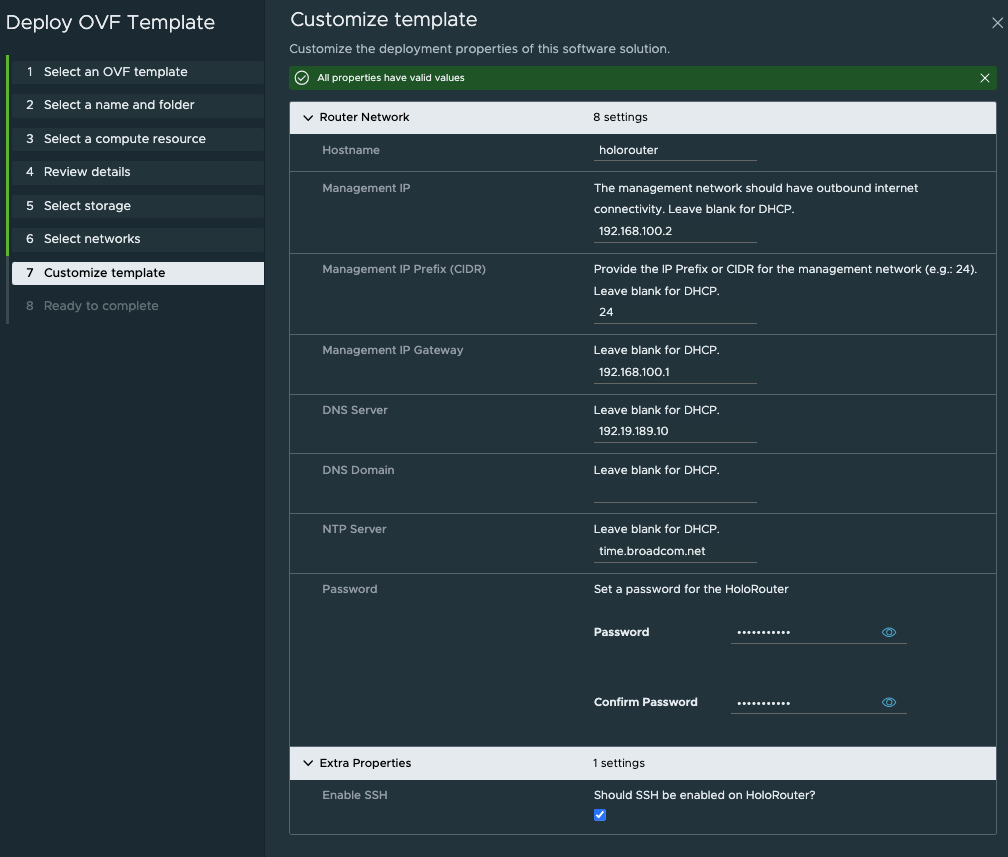Screen dimensions: 1008x857
Task: Close the Deploy OVF Template dialog
Action: [996, 23]
